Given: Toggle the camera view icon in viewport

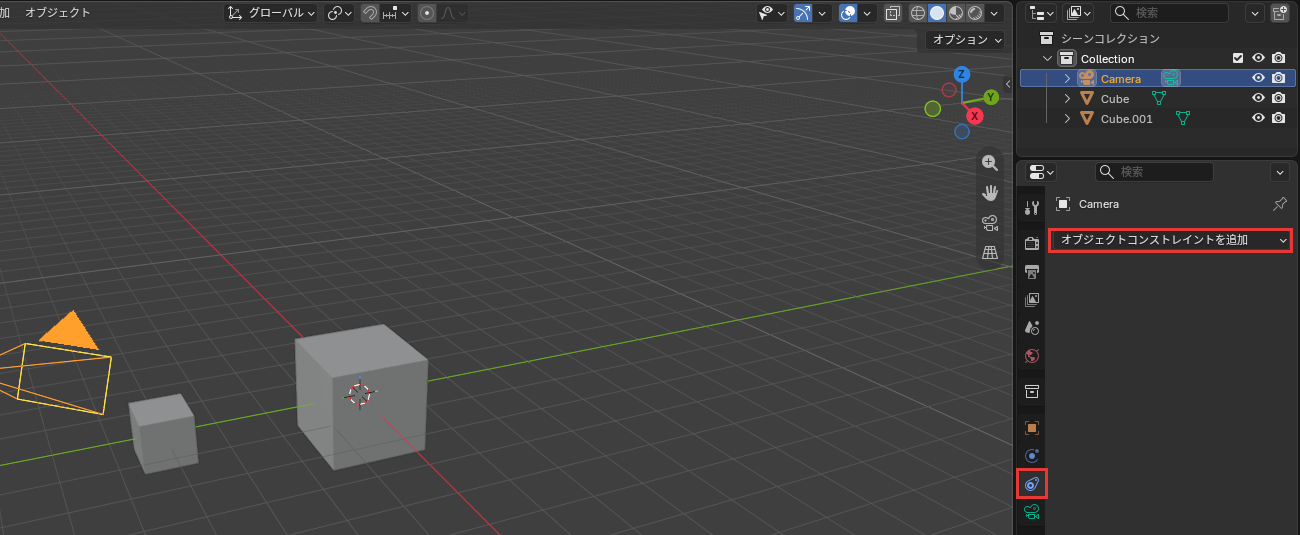Looking at the screenshot, I should (x=990, y=222).
